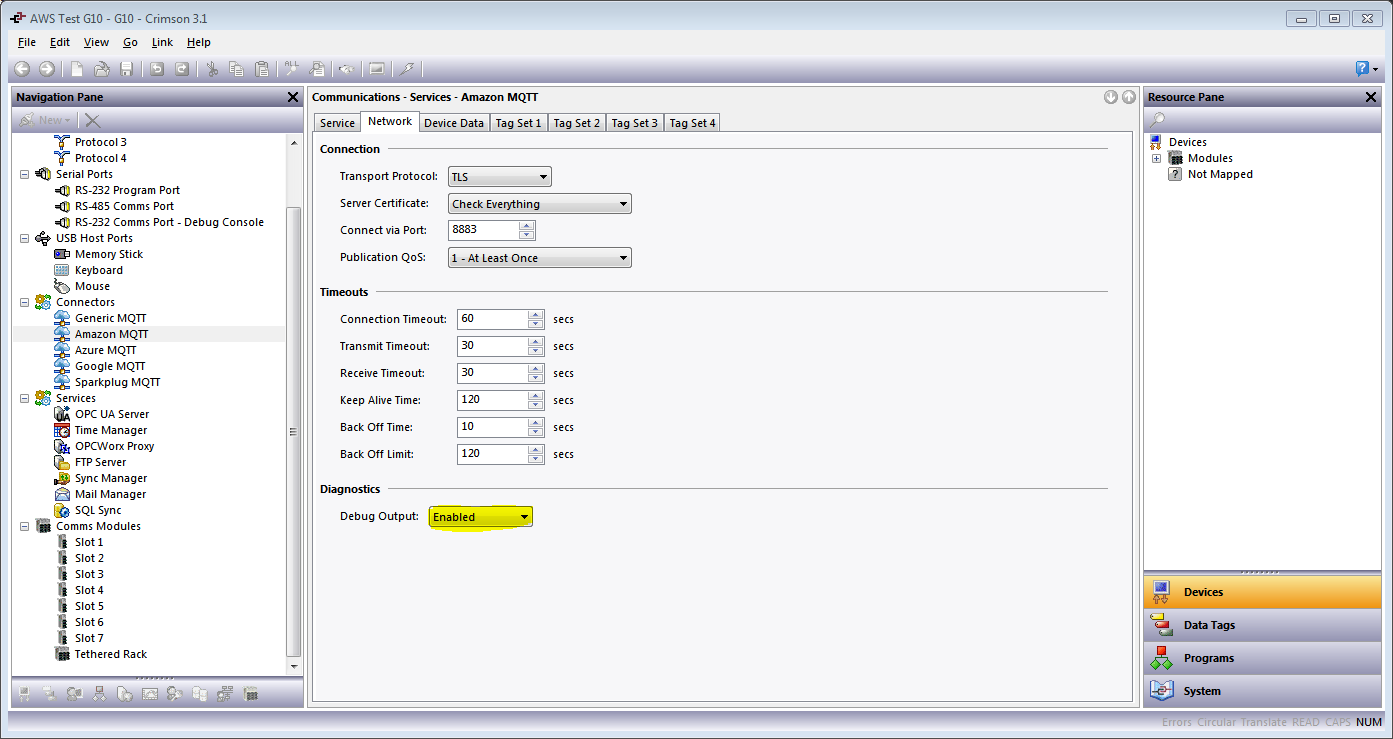Click the Connect via Port field
This screenshot has height=739, width=1393.
484,230
